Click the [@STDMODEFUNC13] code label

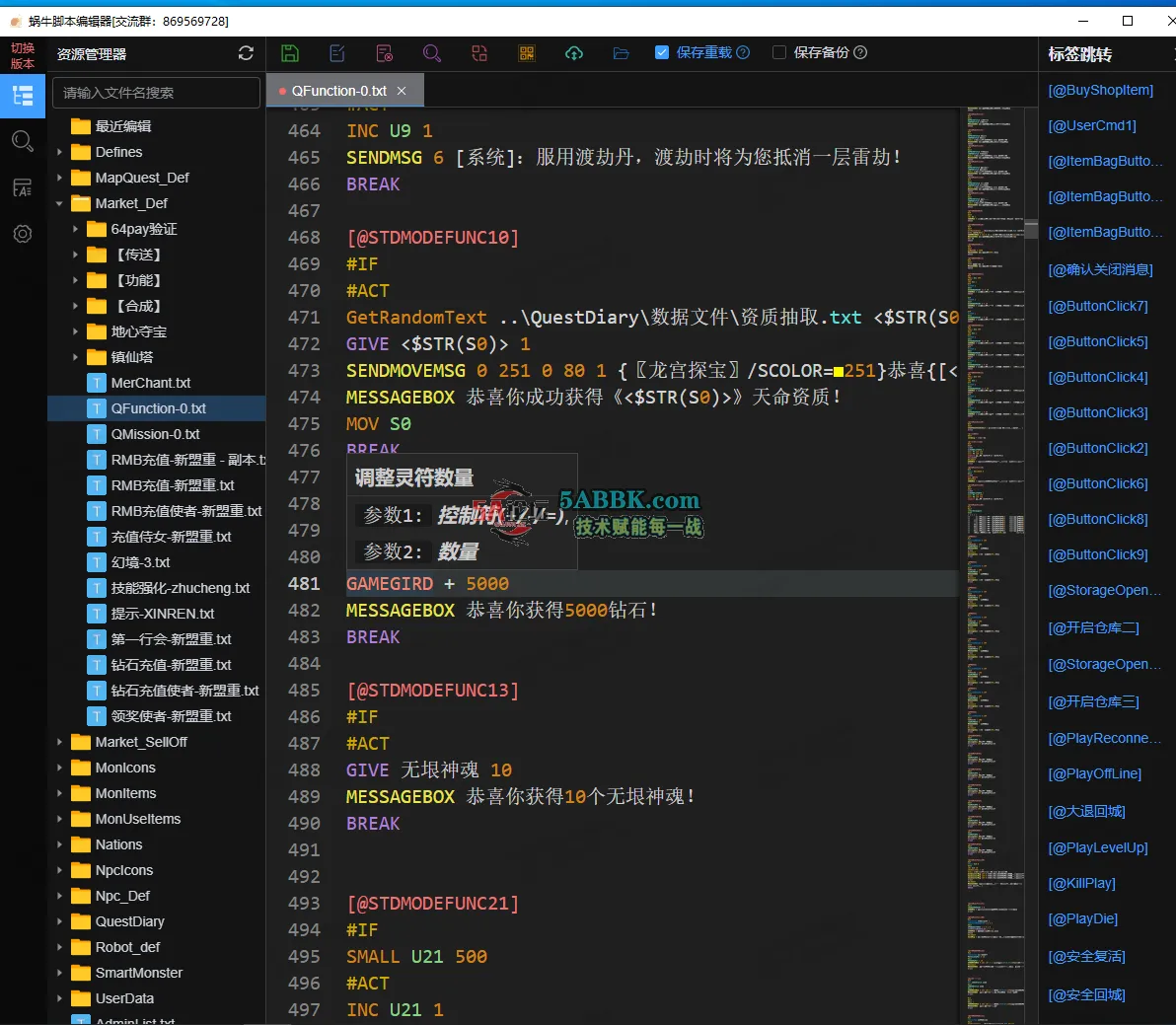tap(433, 690)
